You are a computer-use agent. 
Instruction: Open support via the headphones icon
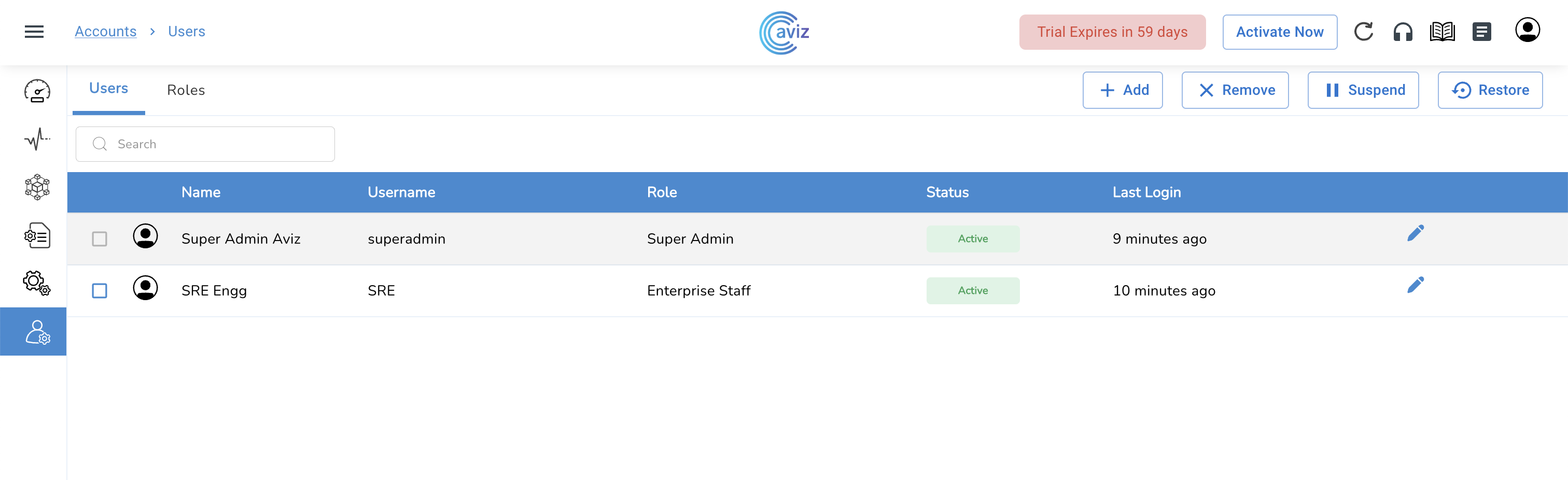point(1403,32)
